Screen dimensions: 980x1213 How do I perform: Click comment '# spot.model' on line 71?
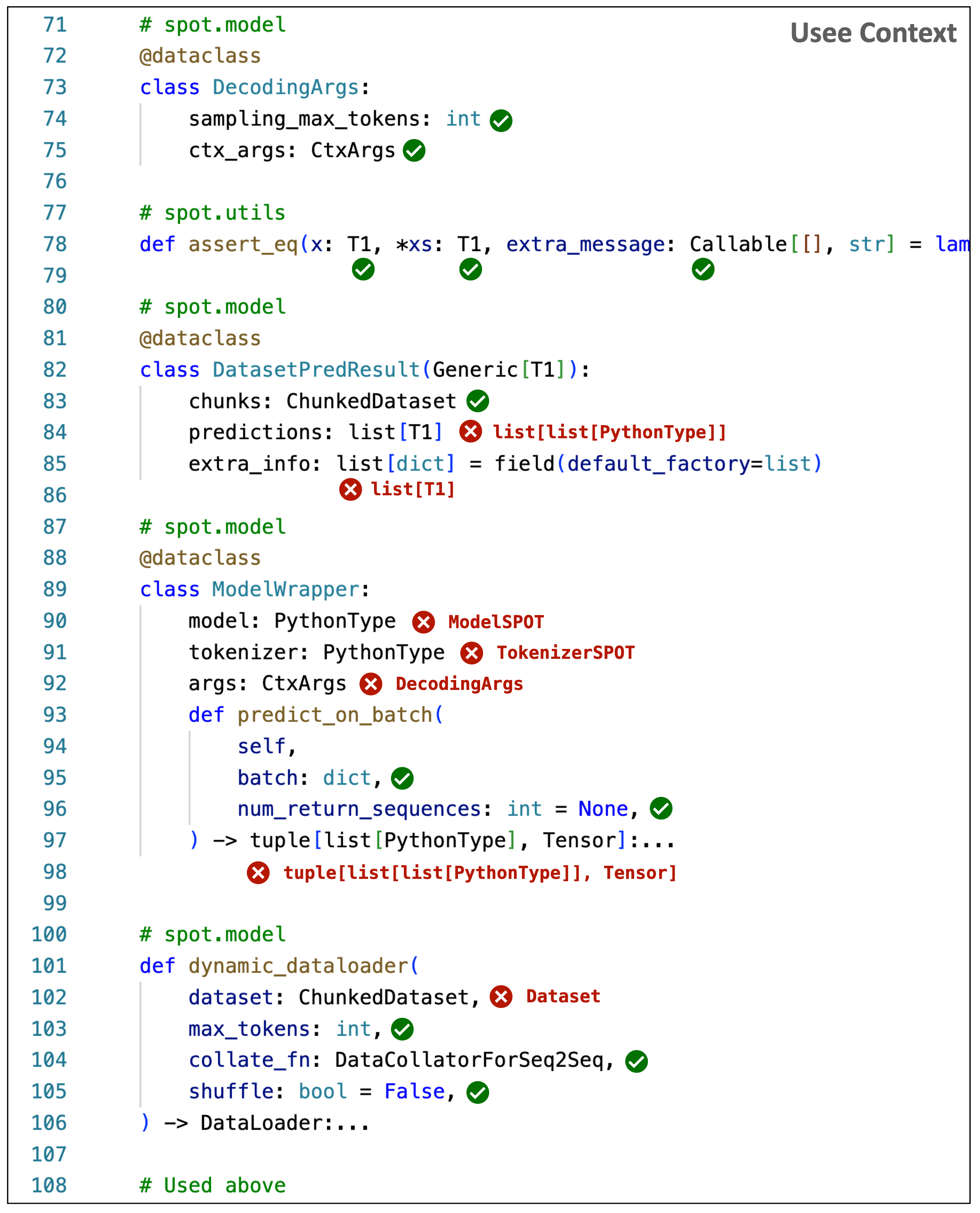(x=212, y=25)
